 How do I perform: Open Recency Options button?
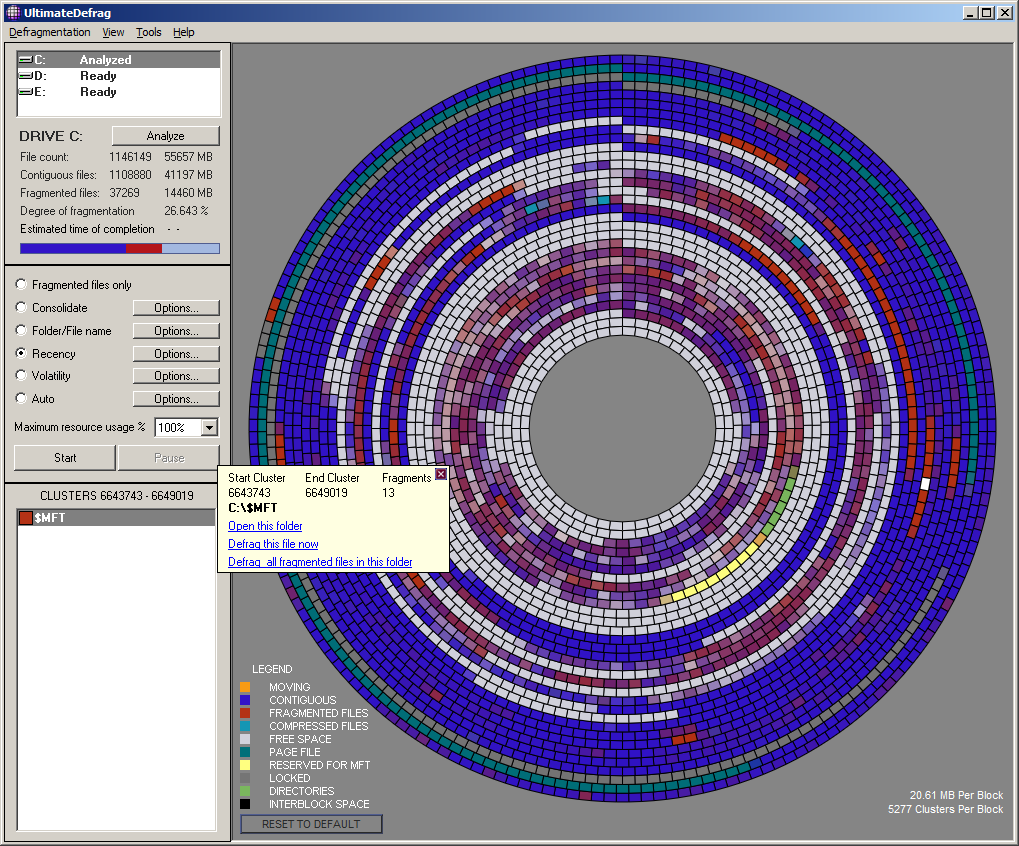point(176,353)
